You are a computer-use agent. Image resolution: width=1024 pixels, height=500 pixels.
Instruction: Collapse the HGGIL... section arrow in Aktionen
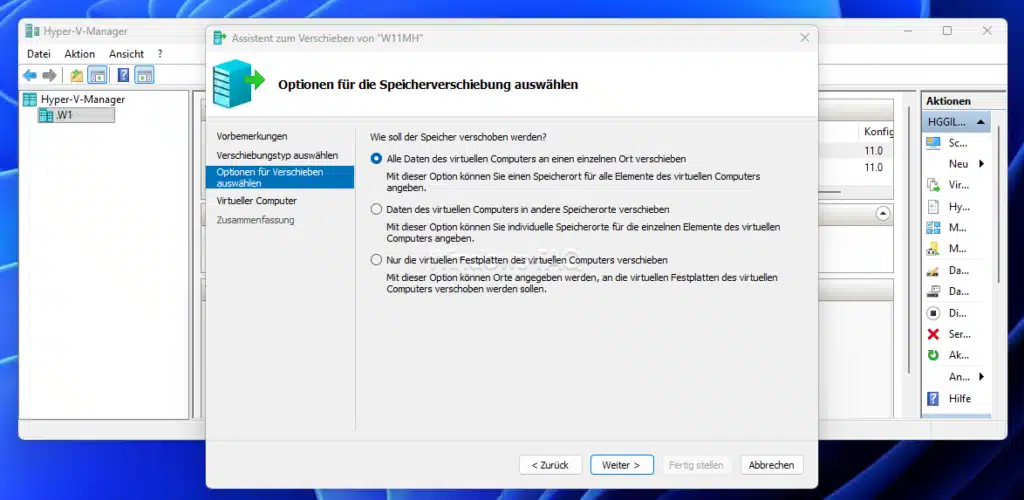coord(980,122)
